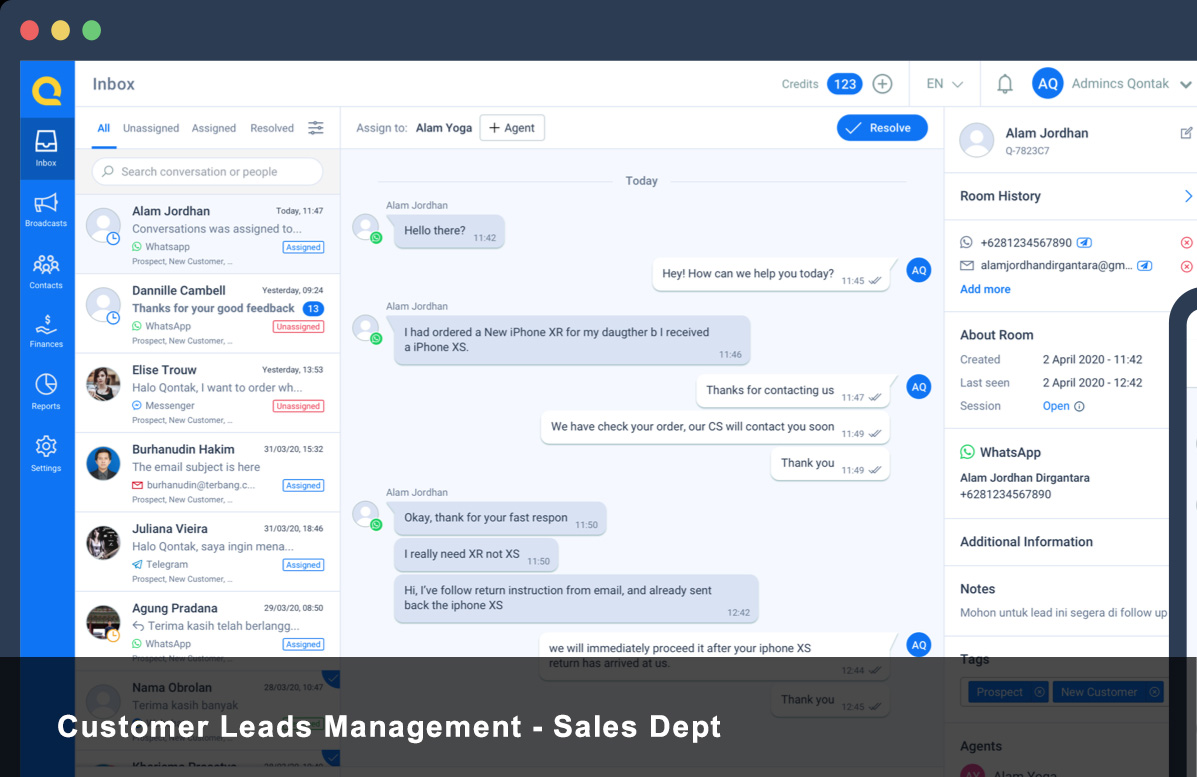Switch to the Unassigned tab
This screenshot has height=777, width=1197.
click(151, 128)
